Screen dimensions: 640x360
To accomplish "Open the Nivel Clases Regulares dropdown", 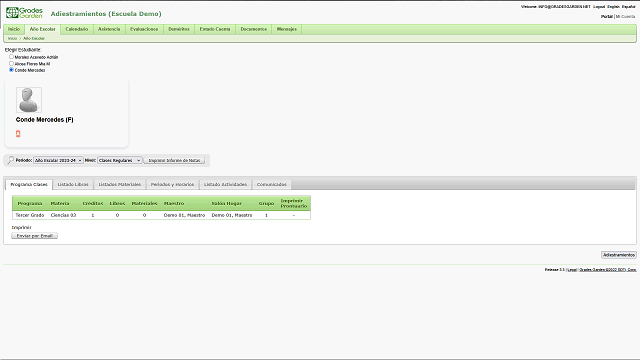I will click(x=120, y=160).
